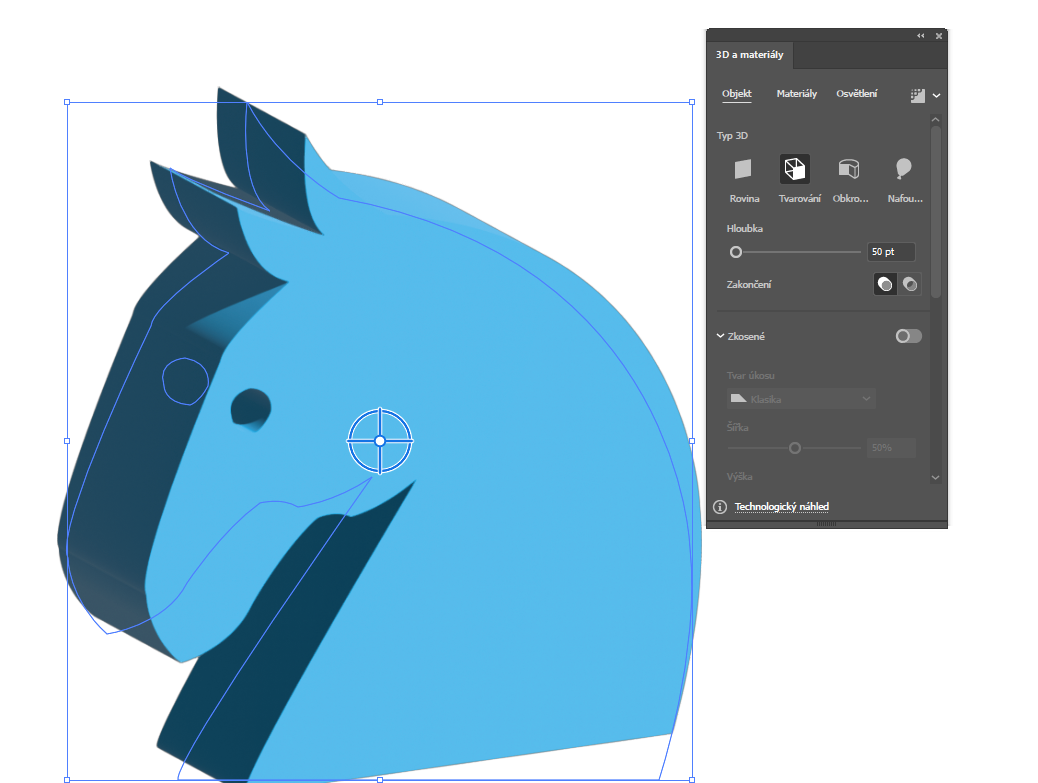This screenshot has height=783, width=1038.
Task: Click the render with ray tracing icon
Action: pos(918,95)
